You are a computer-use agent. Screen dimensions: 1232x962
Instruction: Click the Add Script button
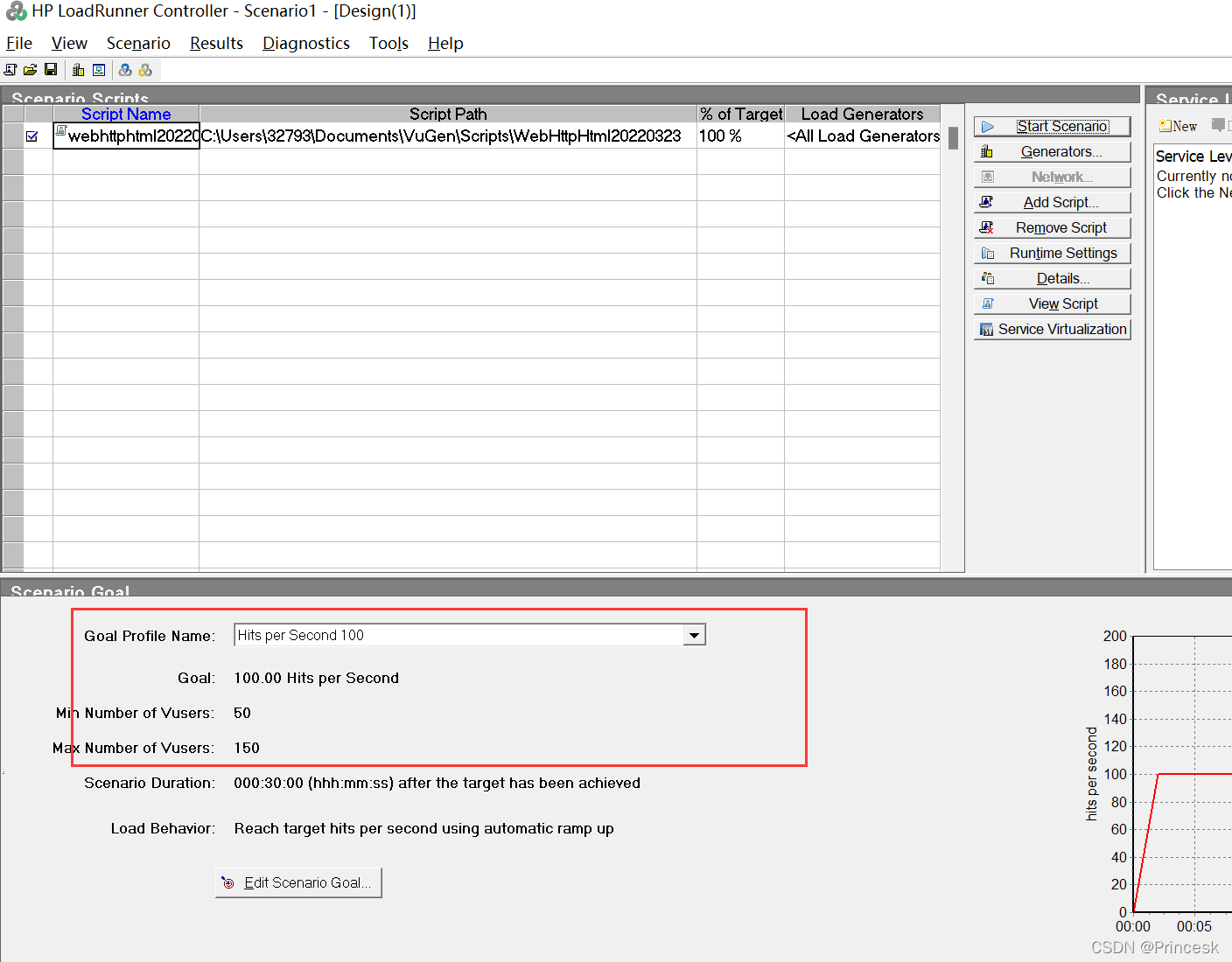[x=1052, y=203]
